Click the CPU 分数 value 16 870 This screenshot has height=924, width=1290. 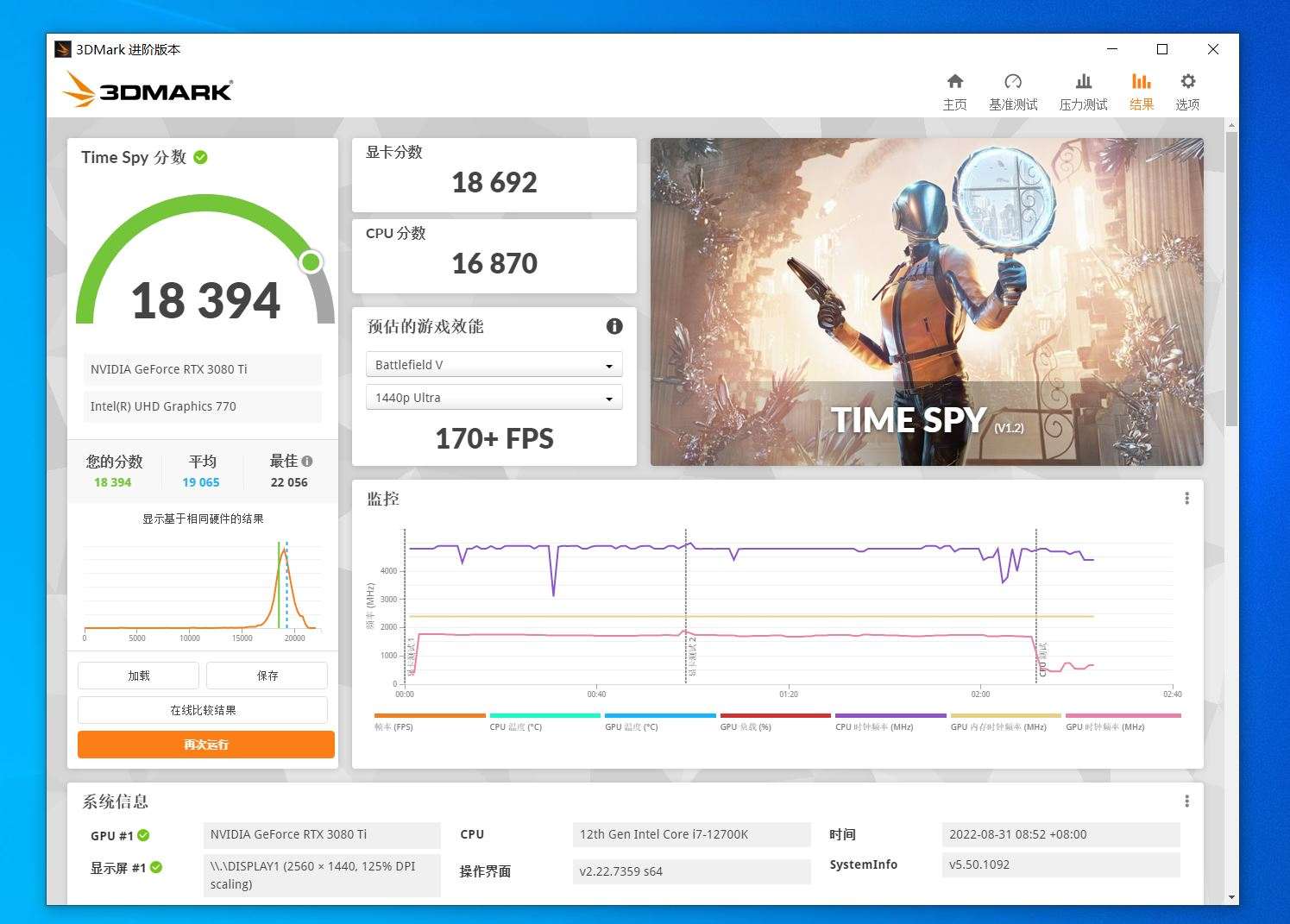tap(494, 264)
